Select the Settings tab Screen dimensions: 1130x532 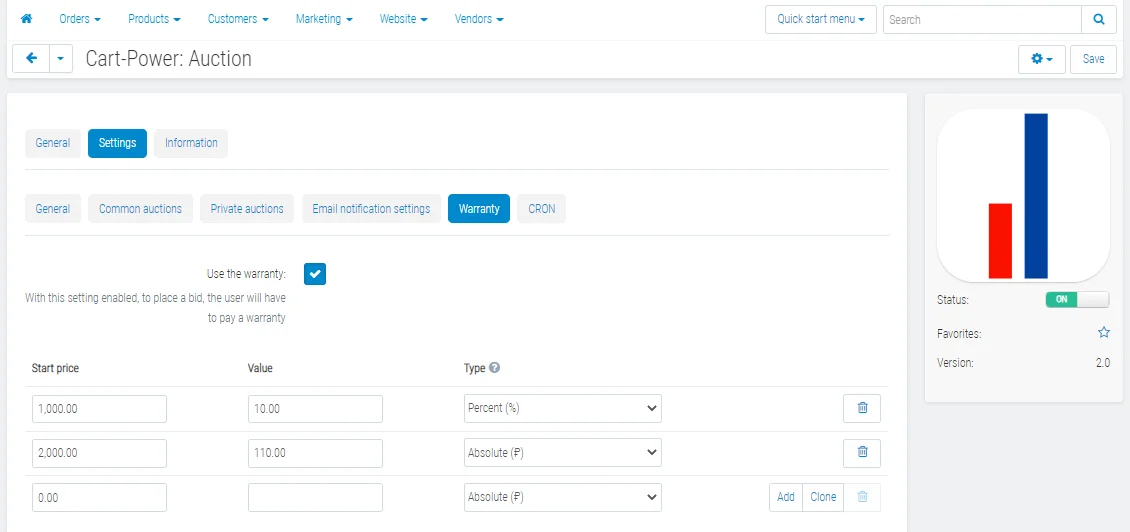[117, 143]
